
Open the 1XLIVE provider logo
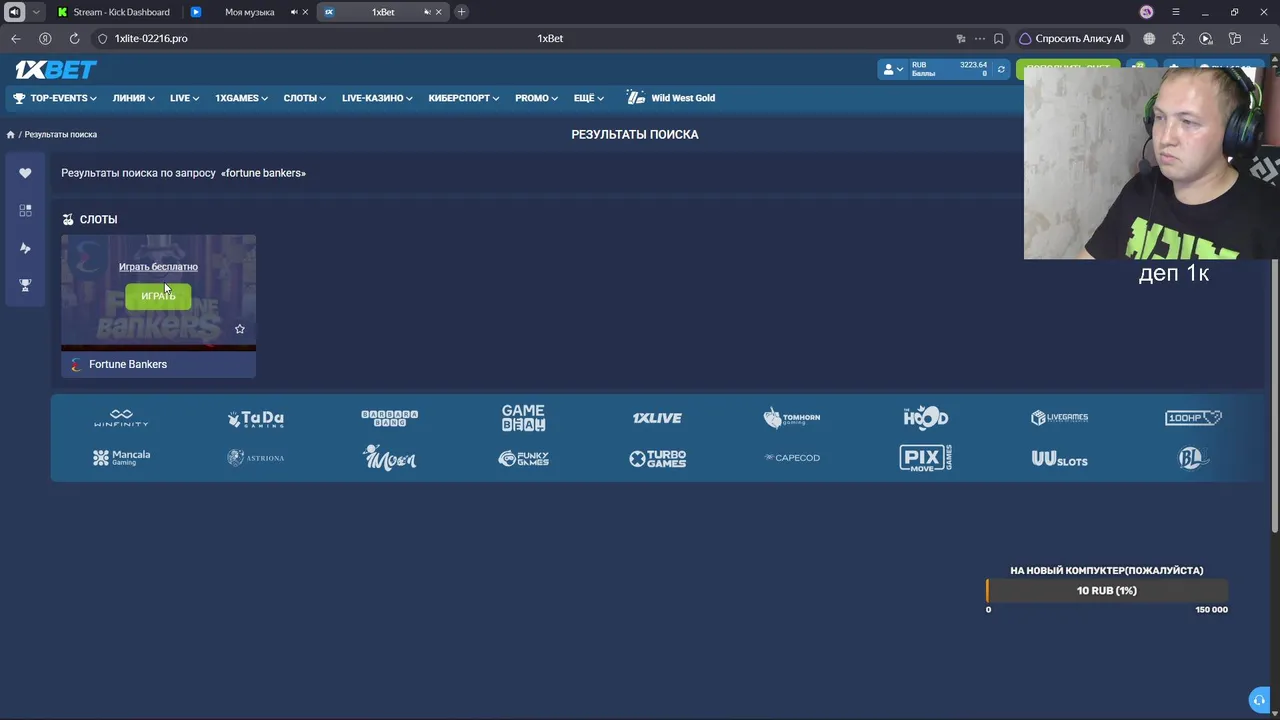[x=657, y=418]
